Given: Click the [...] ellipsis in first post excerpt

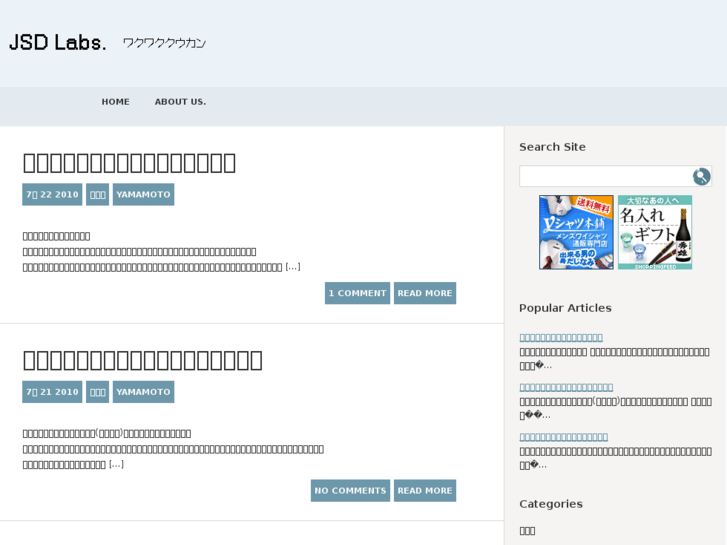Looking at the screenshot, I should click(293, 267).
